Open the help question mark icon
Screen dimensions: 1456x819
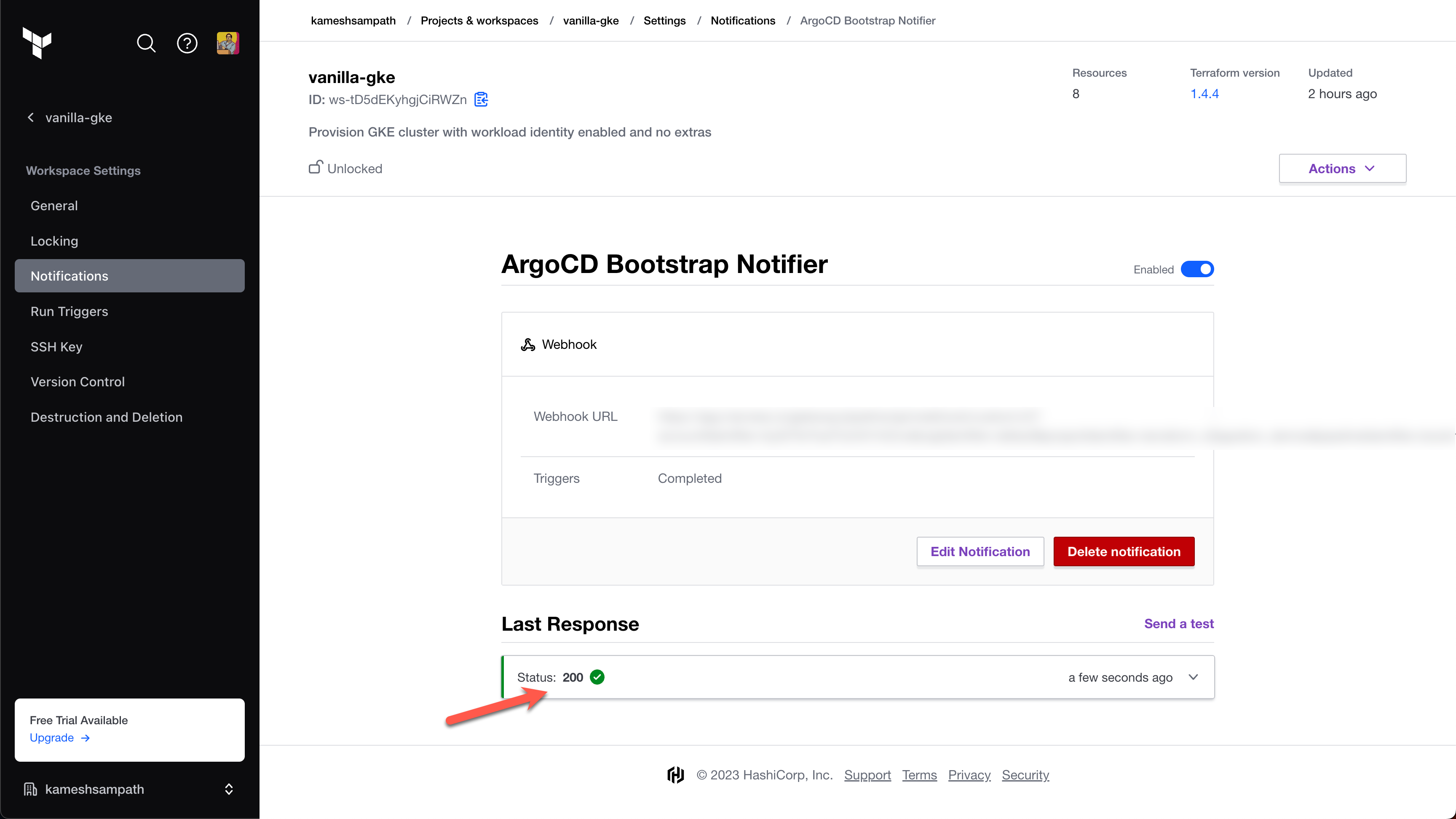click(187, 43)
